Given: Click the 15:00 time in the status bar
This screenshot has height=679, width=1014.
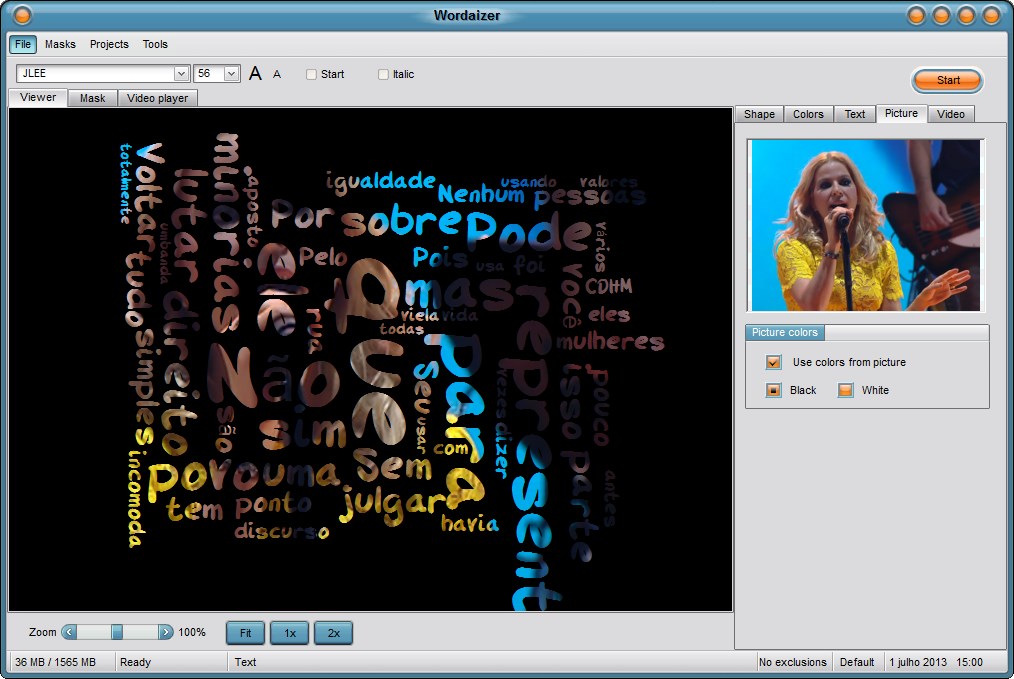Looking at the screenshot, I should [x=969, y=662].
